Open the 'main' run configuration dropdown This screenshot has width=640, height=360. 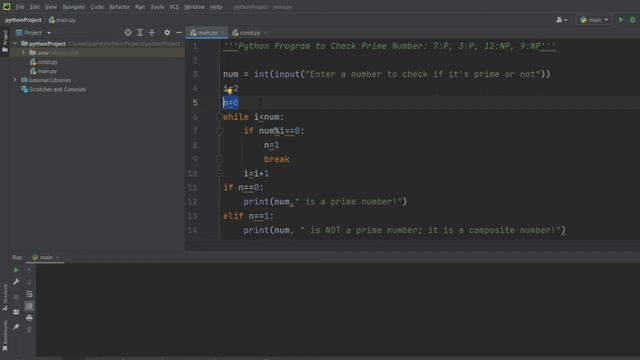(594, 20)
